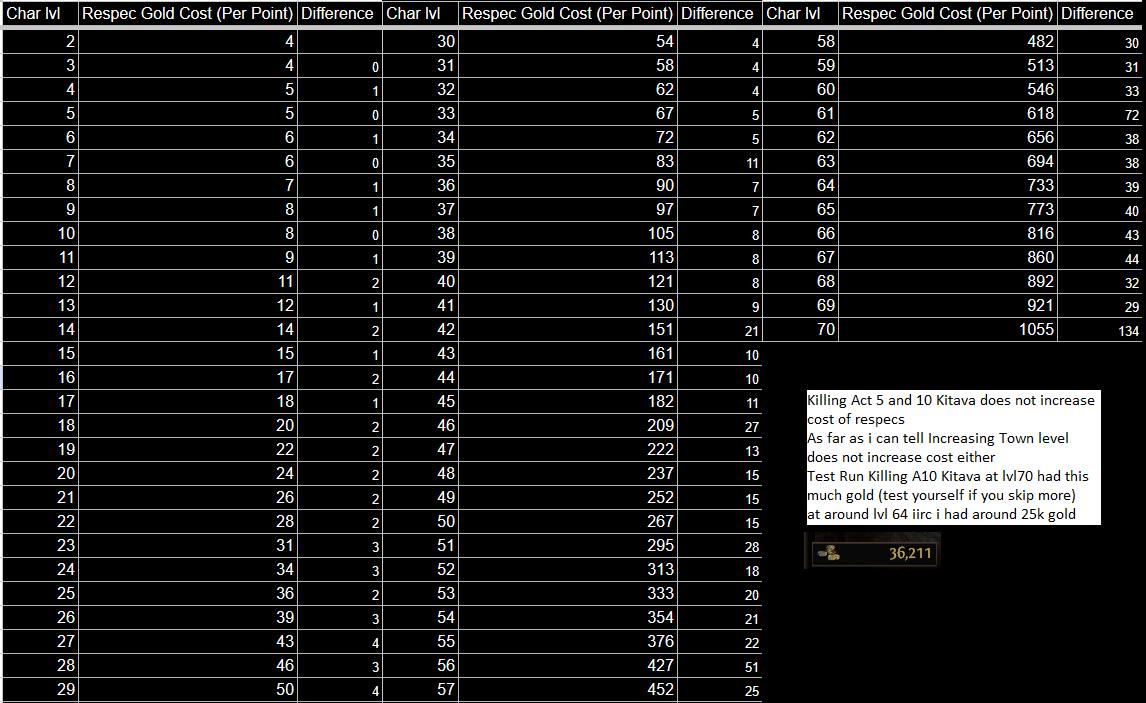
Task: Select respec cost cell 83
Action: point(568,162)
